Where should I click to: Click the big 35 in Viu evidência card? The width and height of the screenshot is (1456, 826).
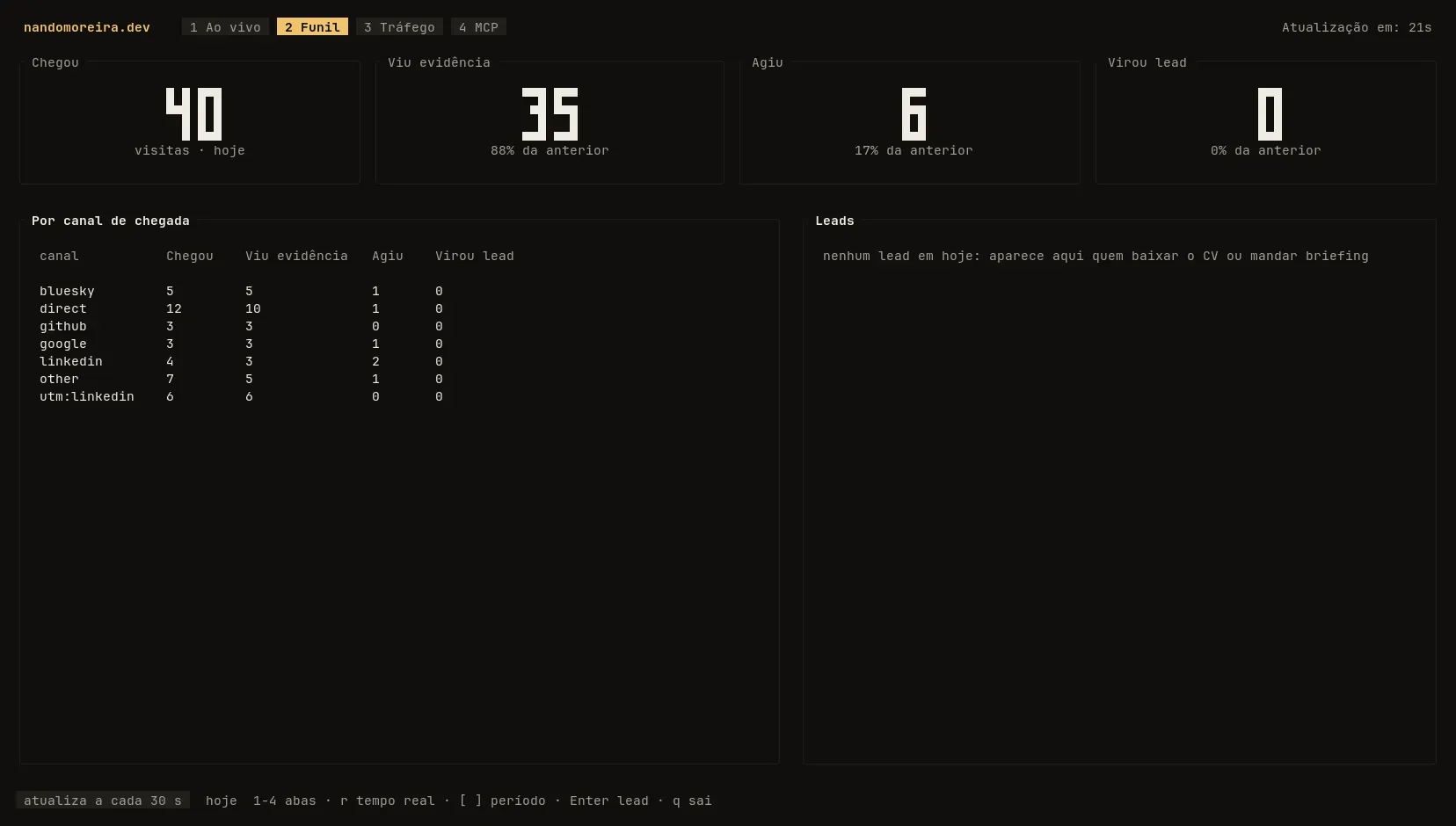(550, 114)
